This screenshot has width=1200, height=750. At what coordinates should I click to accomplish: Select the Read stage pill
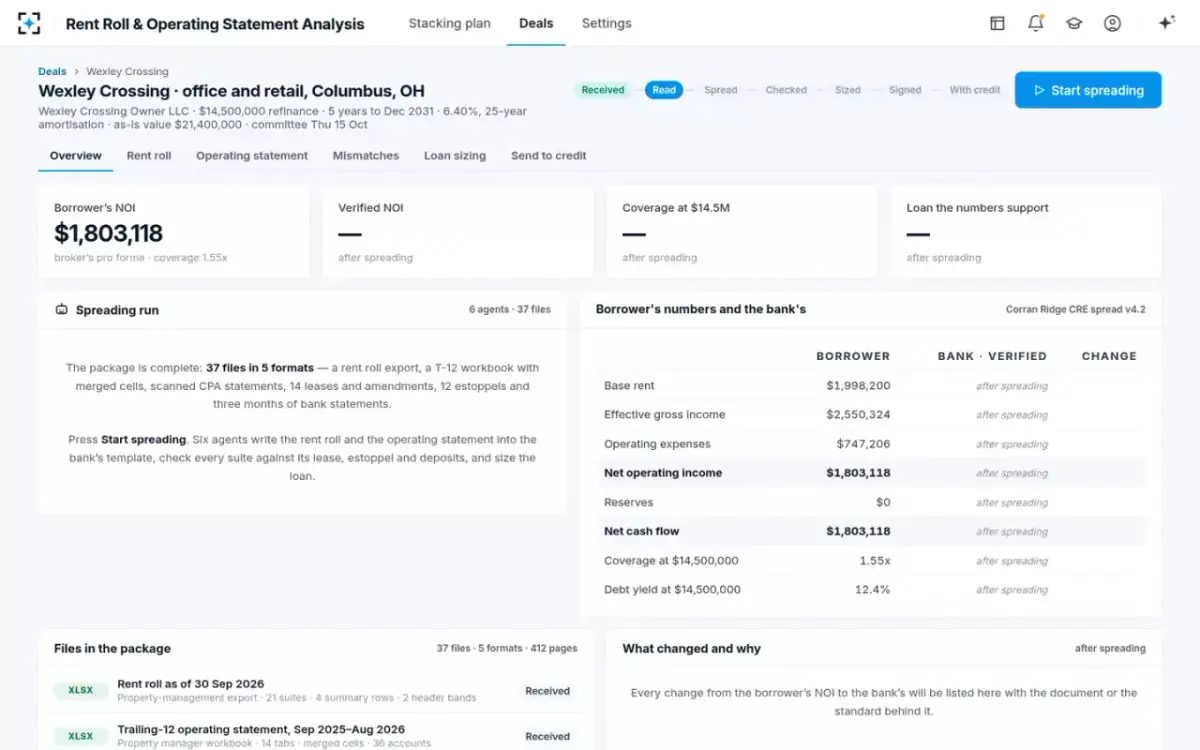(664, 90)
